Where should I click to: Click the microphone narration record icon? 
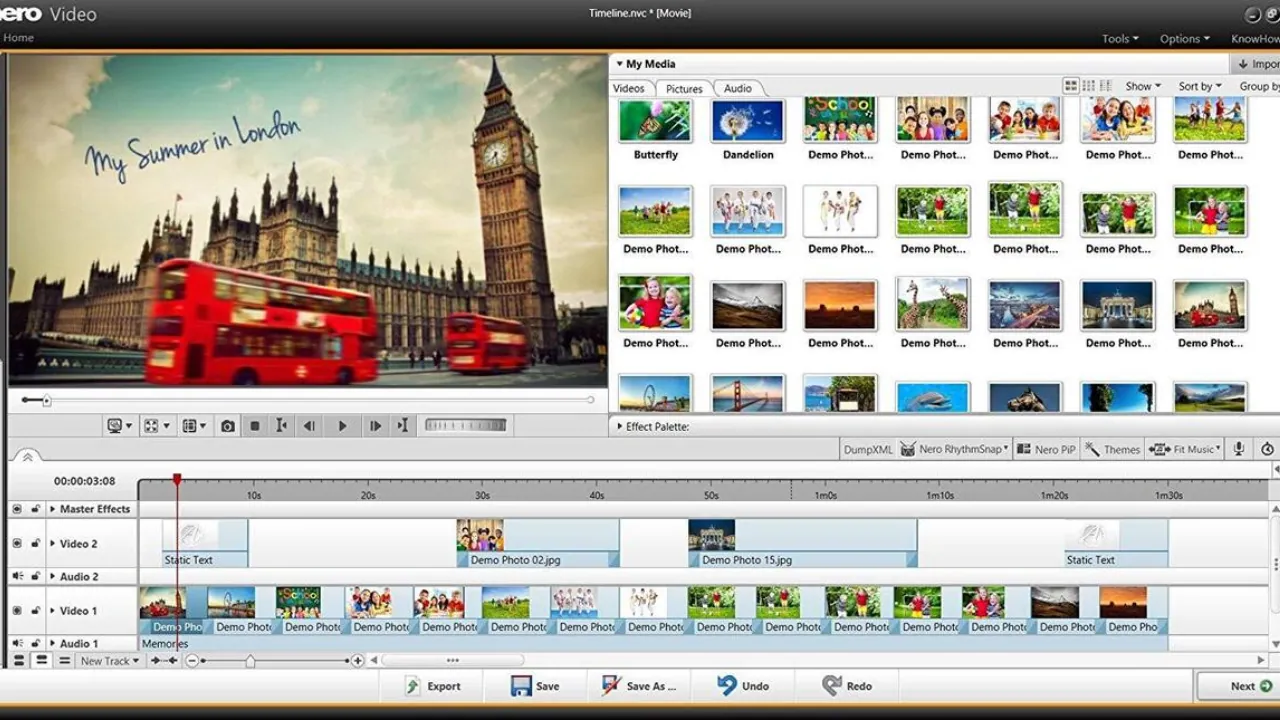(x=1239, y=450)
